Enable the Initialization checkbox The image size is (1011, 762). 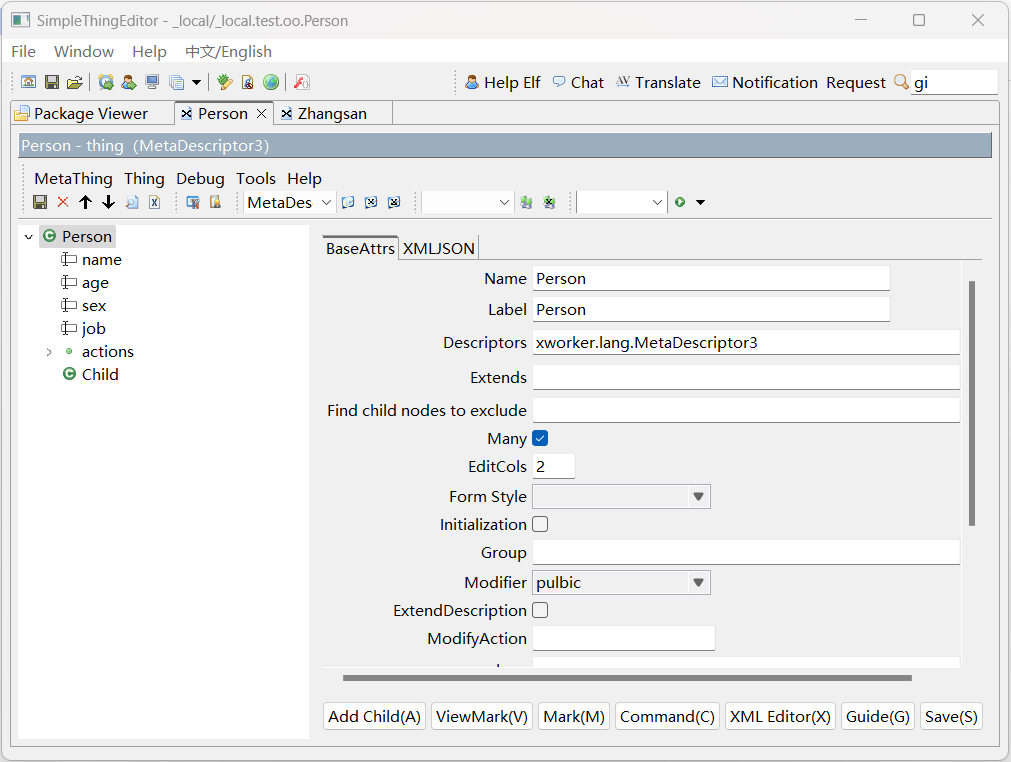[x=540, y=524]
